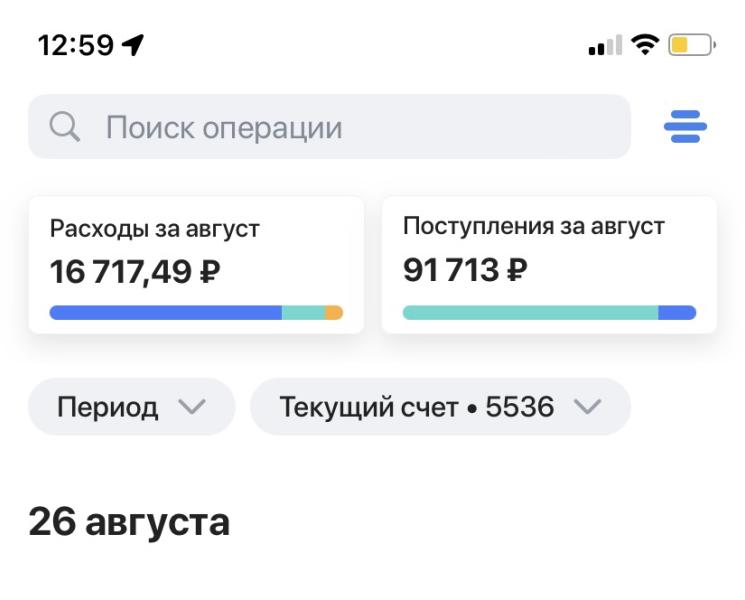This screenshot has width=745, height=600.
Task: Open the Расходы за август card
Action: [x=196, y=265]
